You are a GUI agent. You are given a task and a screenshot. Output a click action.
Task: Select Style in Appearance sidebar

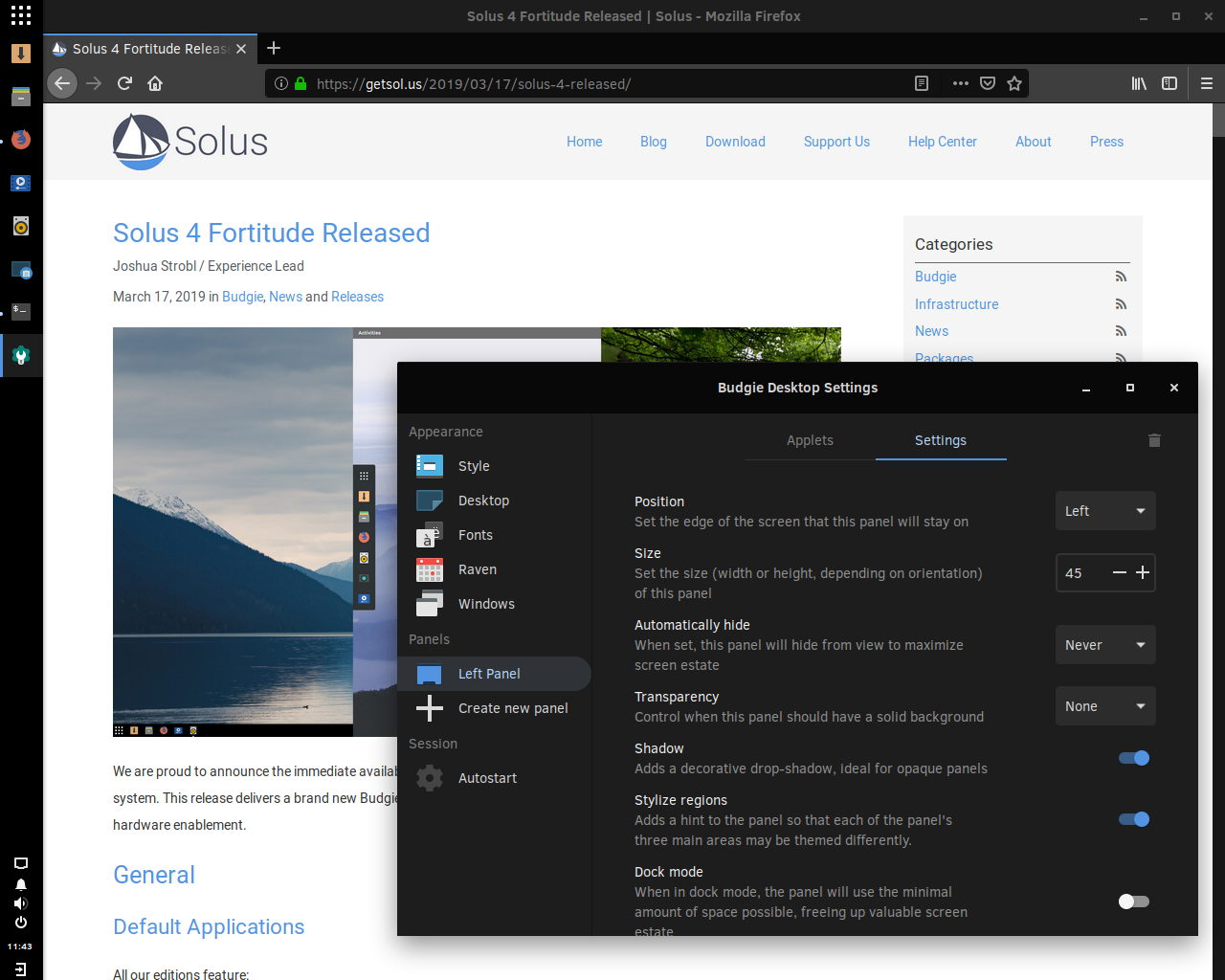click(x=494, y=466)
